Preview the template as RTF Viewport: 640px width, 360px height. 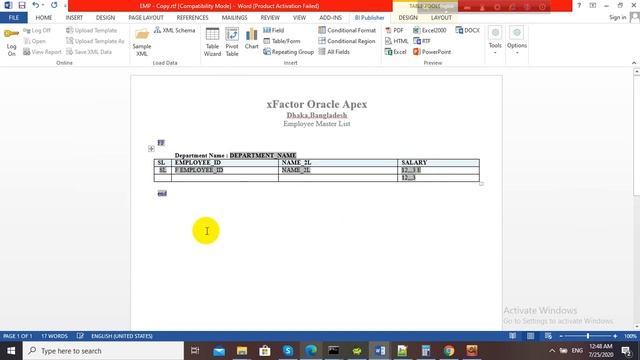(422, 41)
